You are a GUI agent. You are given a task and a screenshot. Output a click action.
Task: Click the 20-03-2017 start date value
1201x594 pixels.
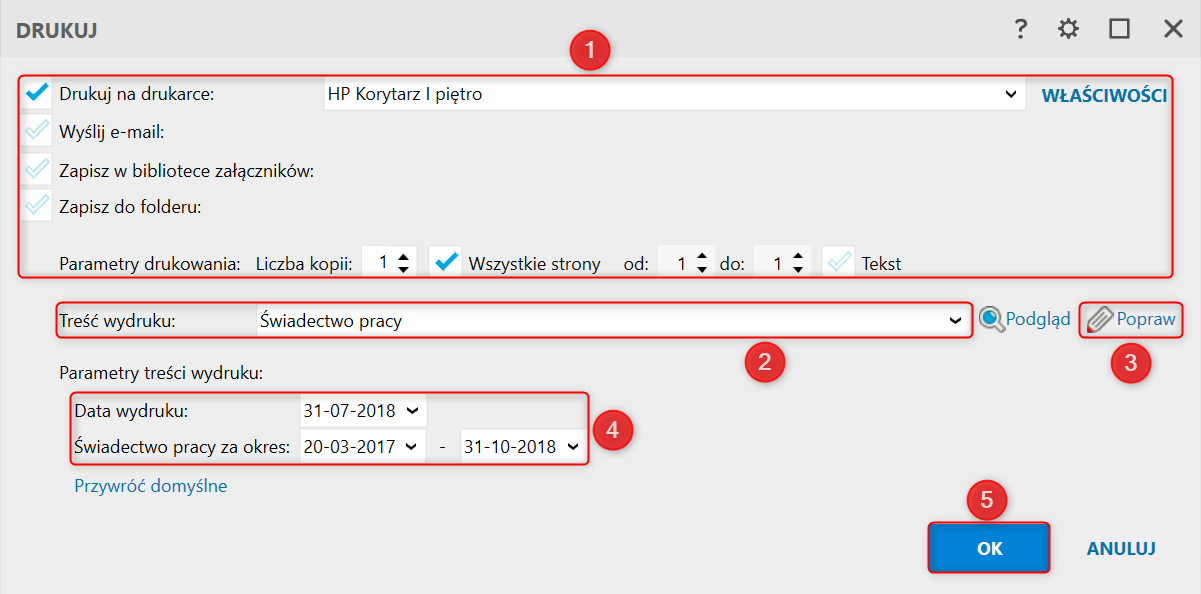click(349, 447)
